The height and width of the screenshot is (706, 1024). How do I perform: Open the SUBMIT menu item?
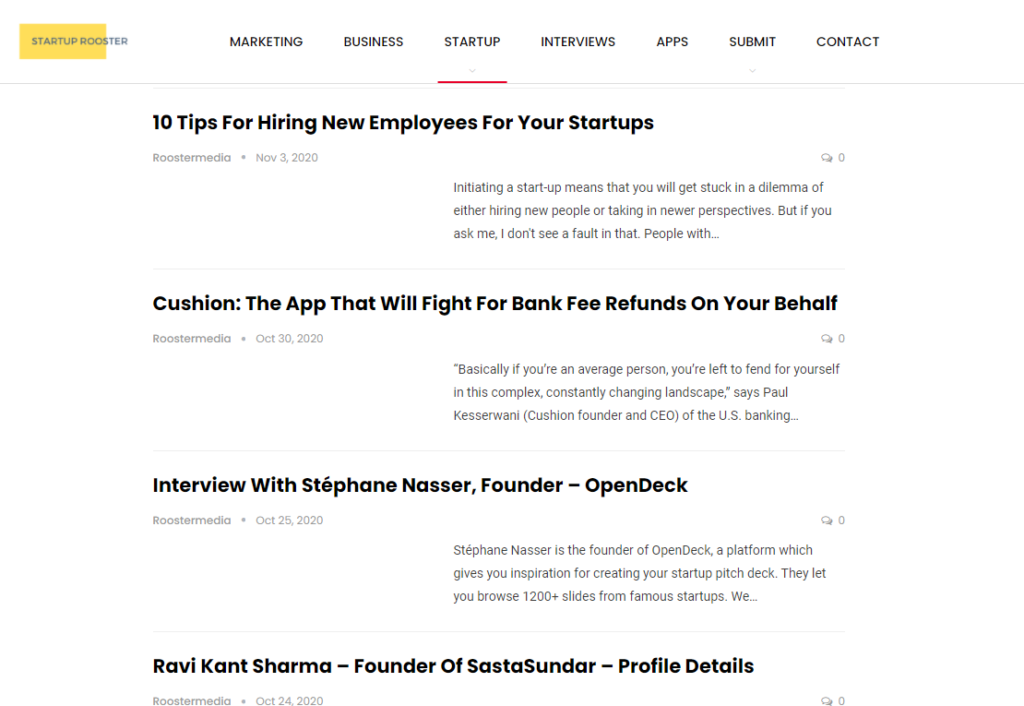pyautogui.click(x=752, y=42)
